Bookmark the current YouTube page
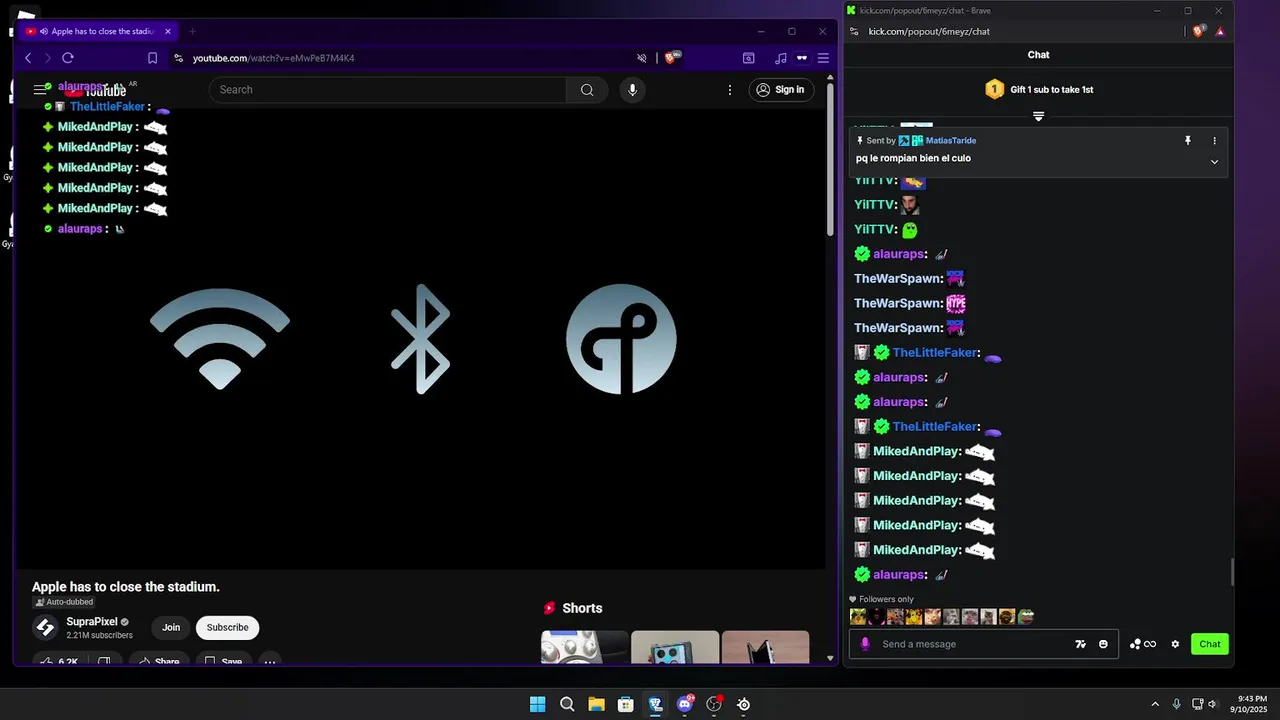The width and height of the screenshot is (1280, 720). pyautogui.click(x=152, y=58)
